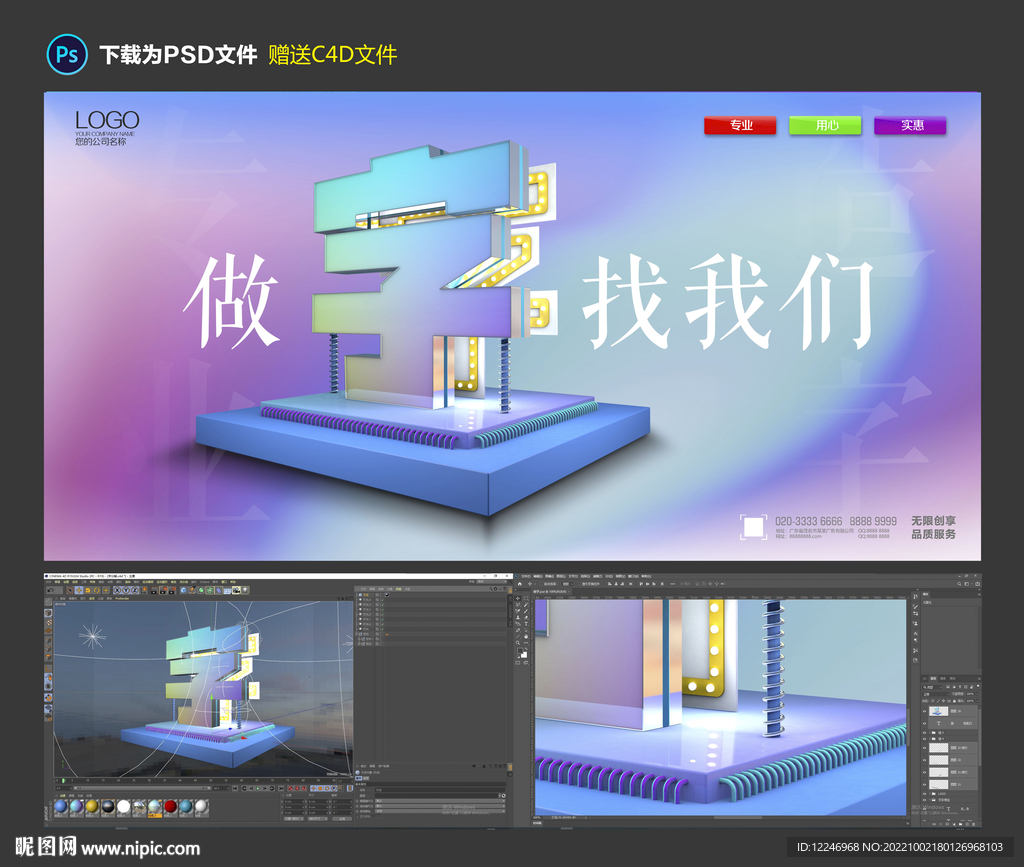Hide the text layer in Photoshop
Screen dimensions: 1024x867
point(925,723)
